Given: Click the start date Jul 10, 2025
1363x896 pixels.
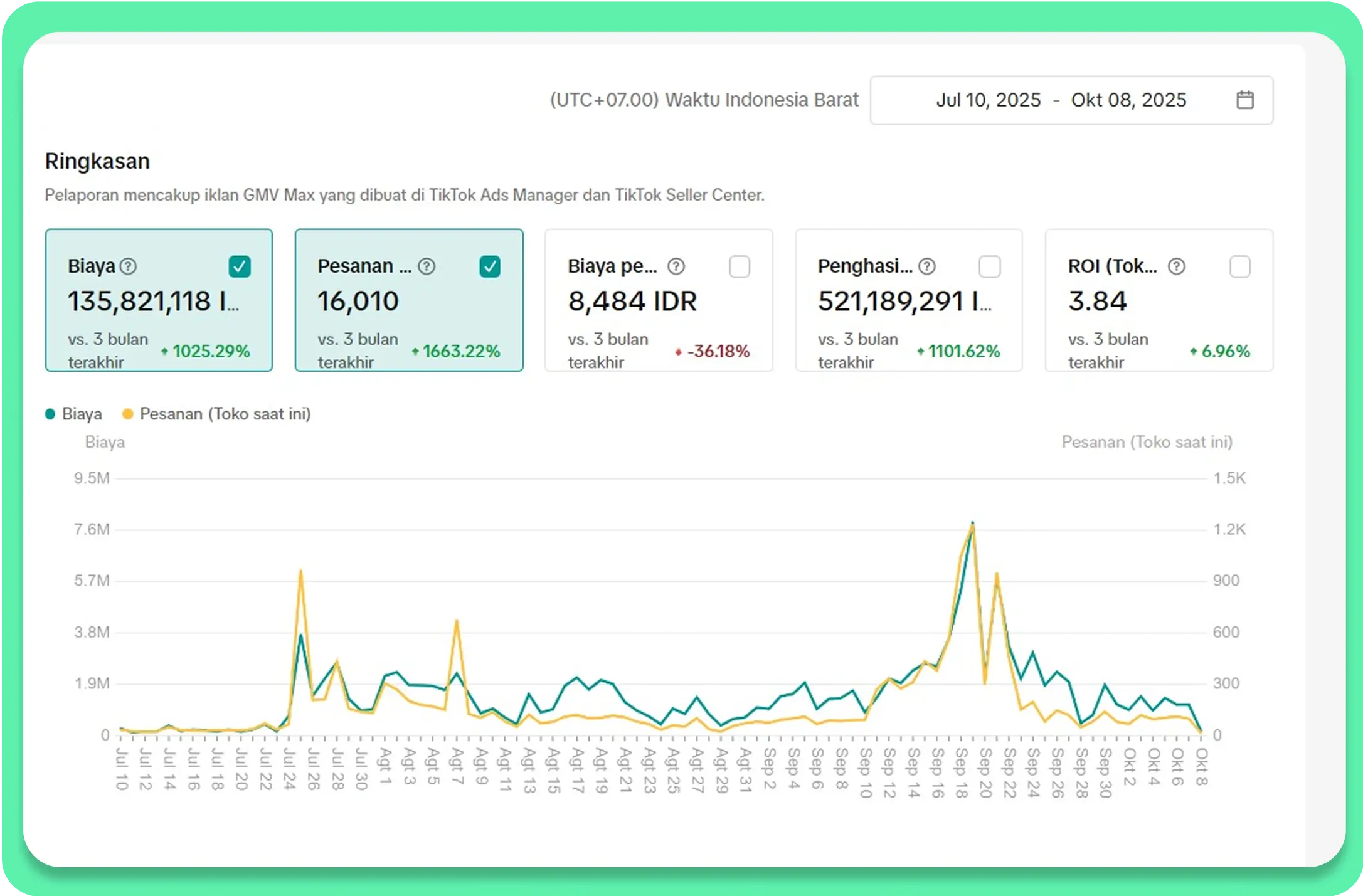Looking at the screenshot, I should [x=988, y=100].
